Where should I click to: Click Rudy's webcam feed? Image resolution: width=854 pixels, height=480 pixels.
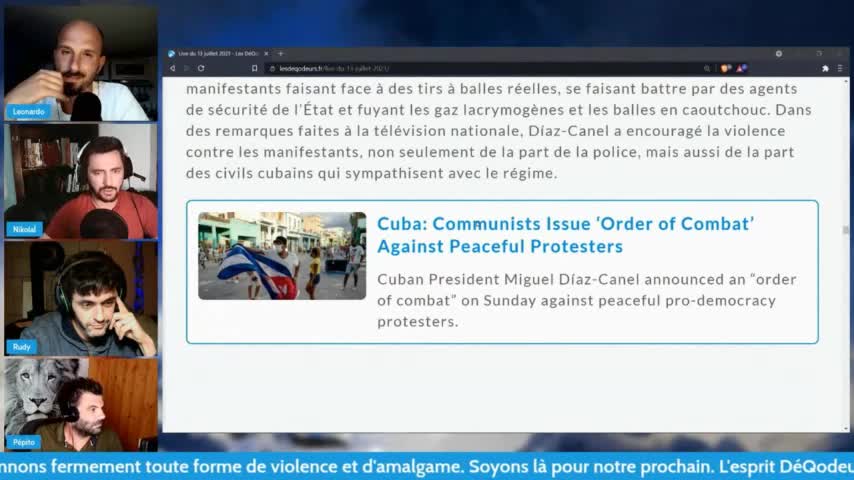click(x=81, y=299)
